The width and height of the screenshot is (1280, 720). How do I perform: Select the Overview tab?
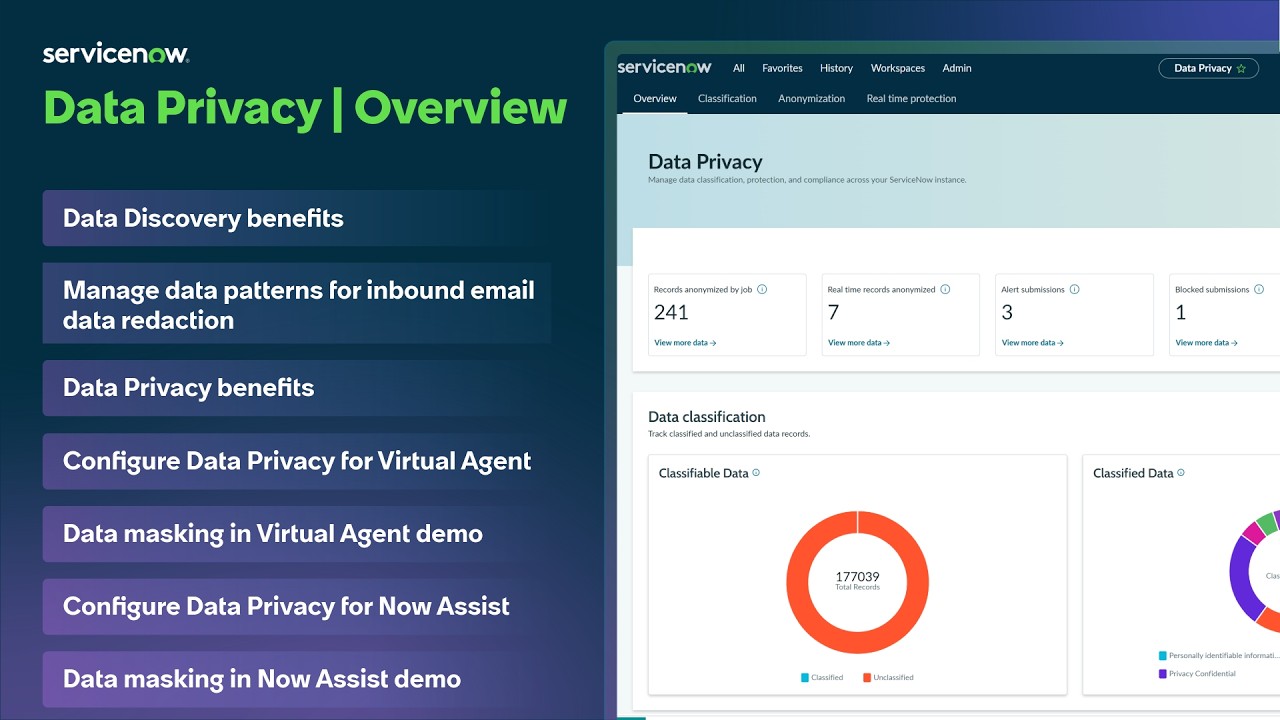(x=655, y=98)
